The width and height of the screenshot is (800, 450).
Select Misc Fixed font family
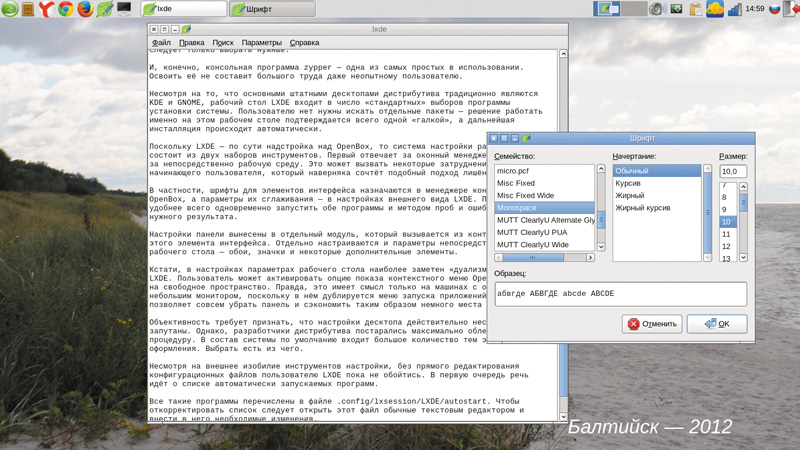(544, 183)
